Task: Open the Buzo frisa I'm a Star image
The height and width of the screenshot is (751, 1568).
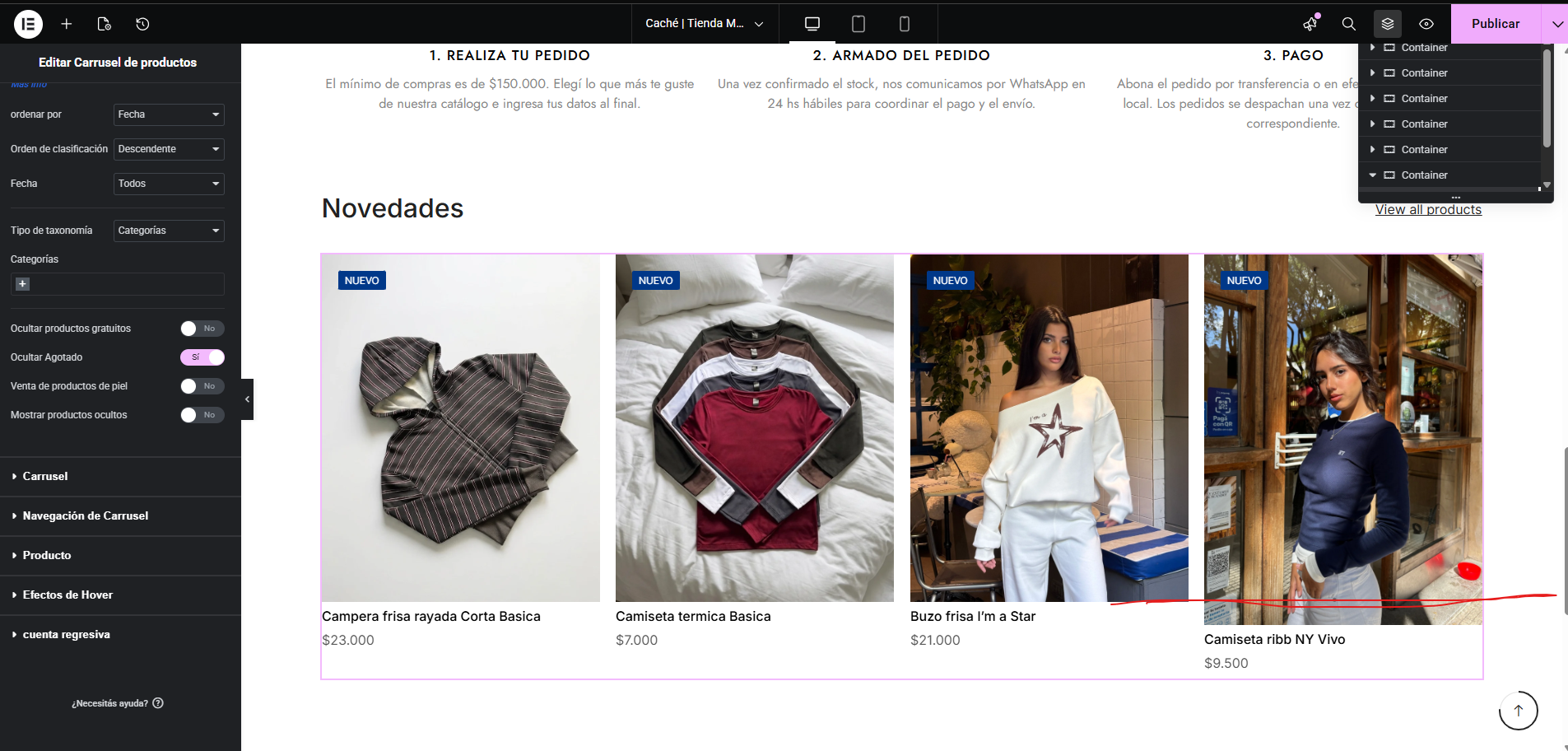Action: coord(1049,428)
